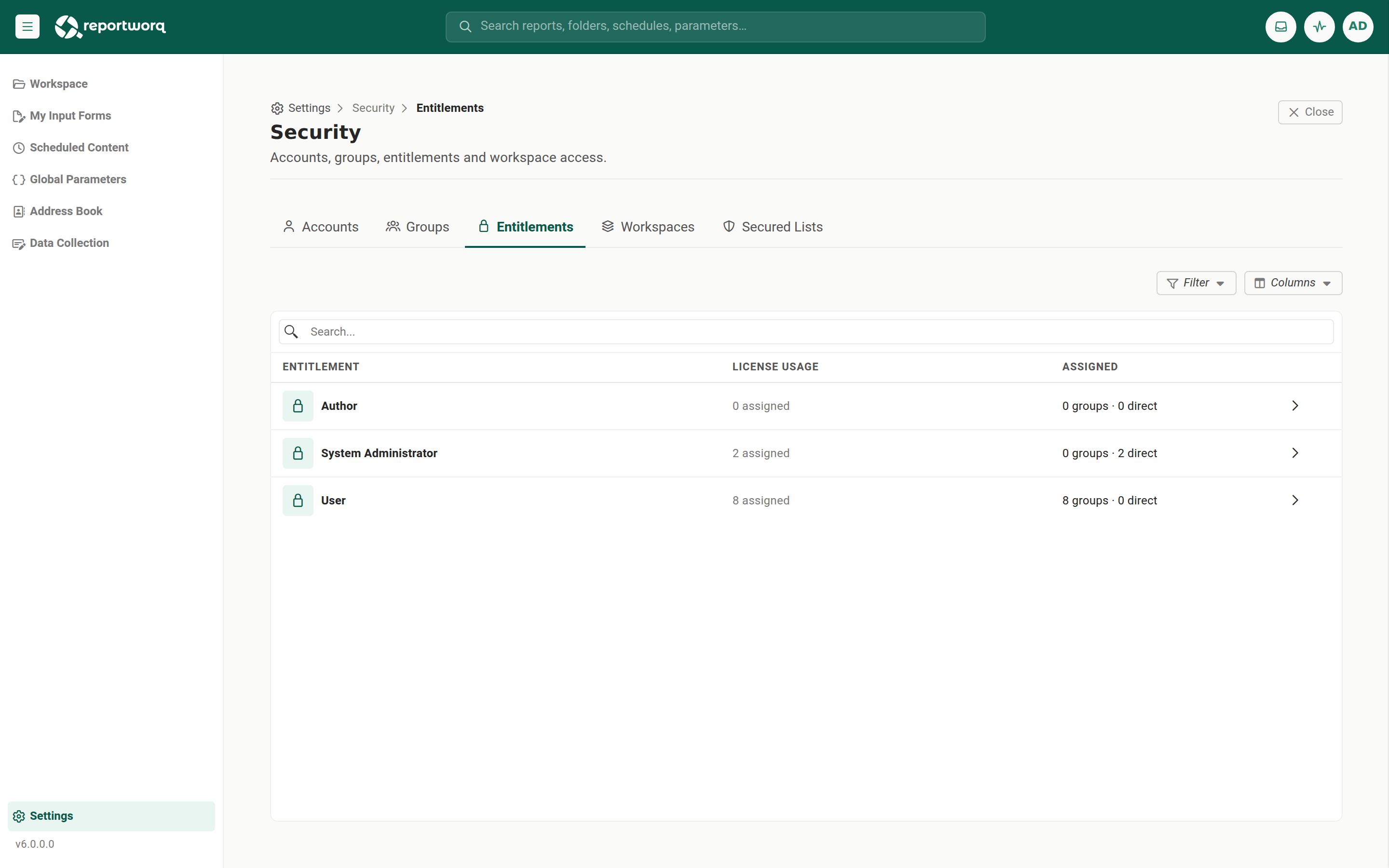Screen dimensions: 1389x868
Task: Expand the Author entitlement chevron
Action: pyautogui.click(x=1295, y=406)
